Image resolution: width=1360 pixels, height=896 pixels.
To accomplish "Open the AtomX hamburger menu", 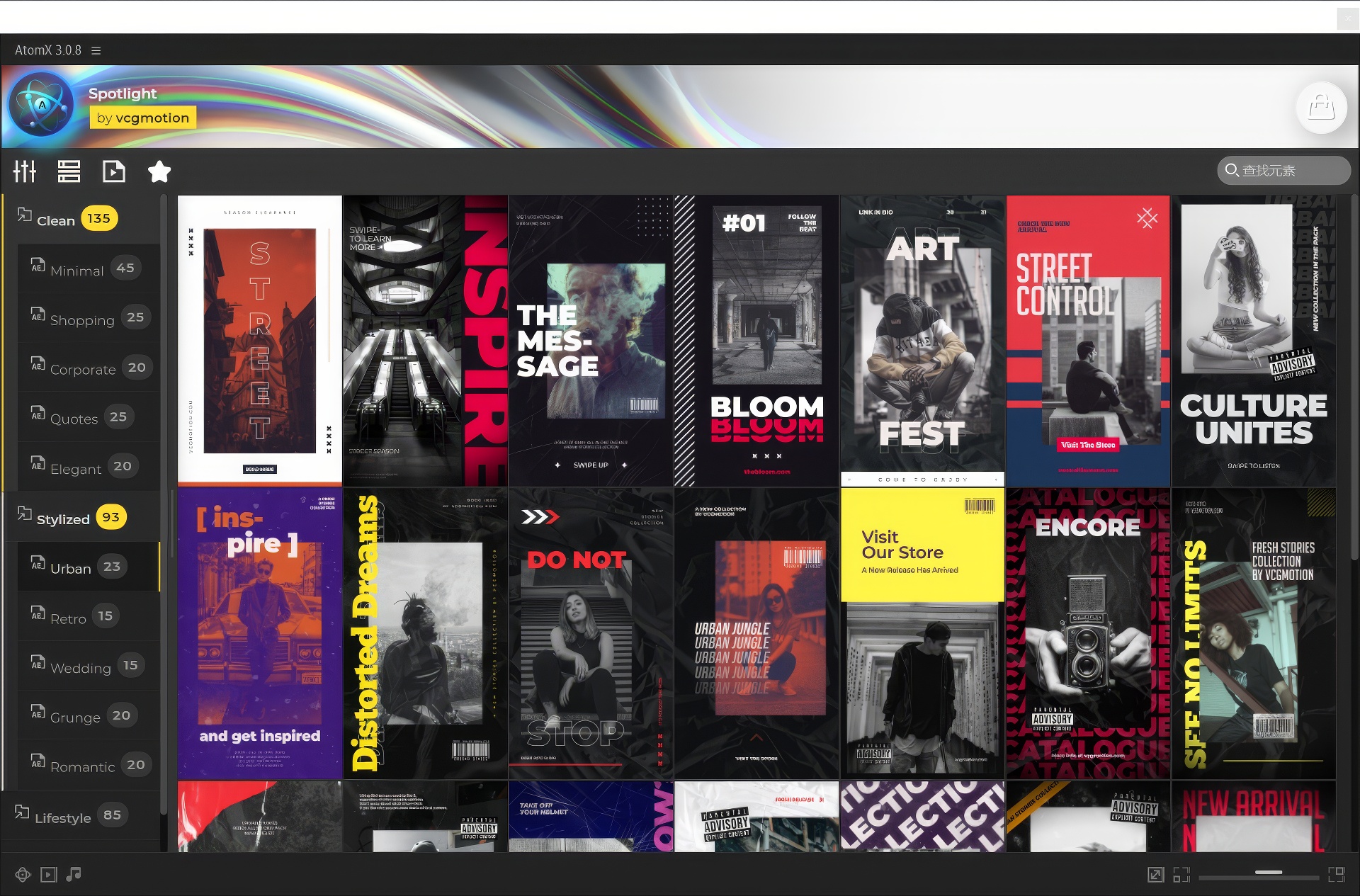I will 96,50.
